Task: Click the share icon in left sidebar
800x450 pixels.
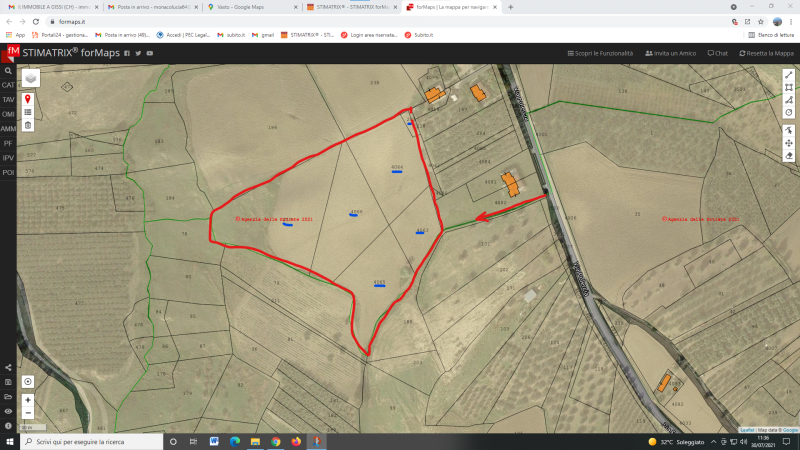Action: point(8,368)
